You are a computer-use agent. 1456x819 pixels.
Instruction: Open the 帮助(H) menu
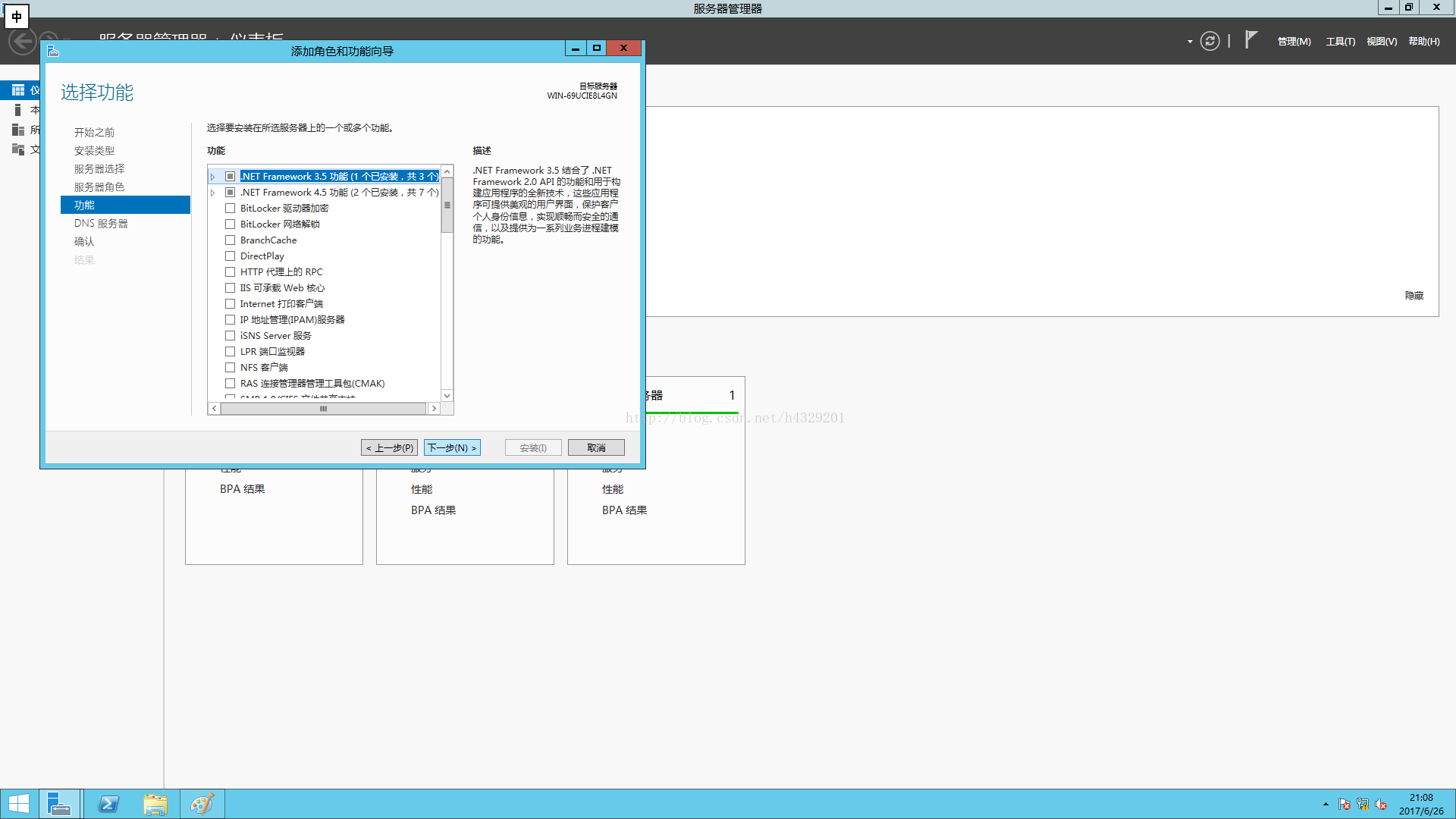pos(1424,42)
